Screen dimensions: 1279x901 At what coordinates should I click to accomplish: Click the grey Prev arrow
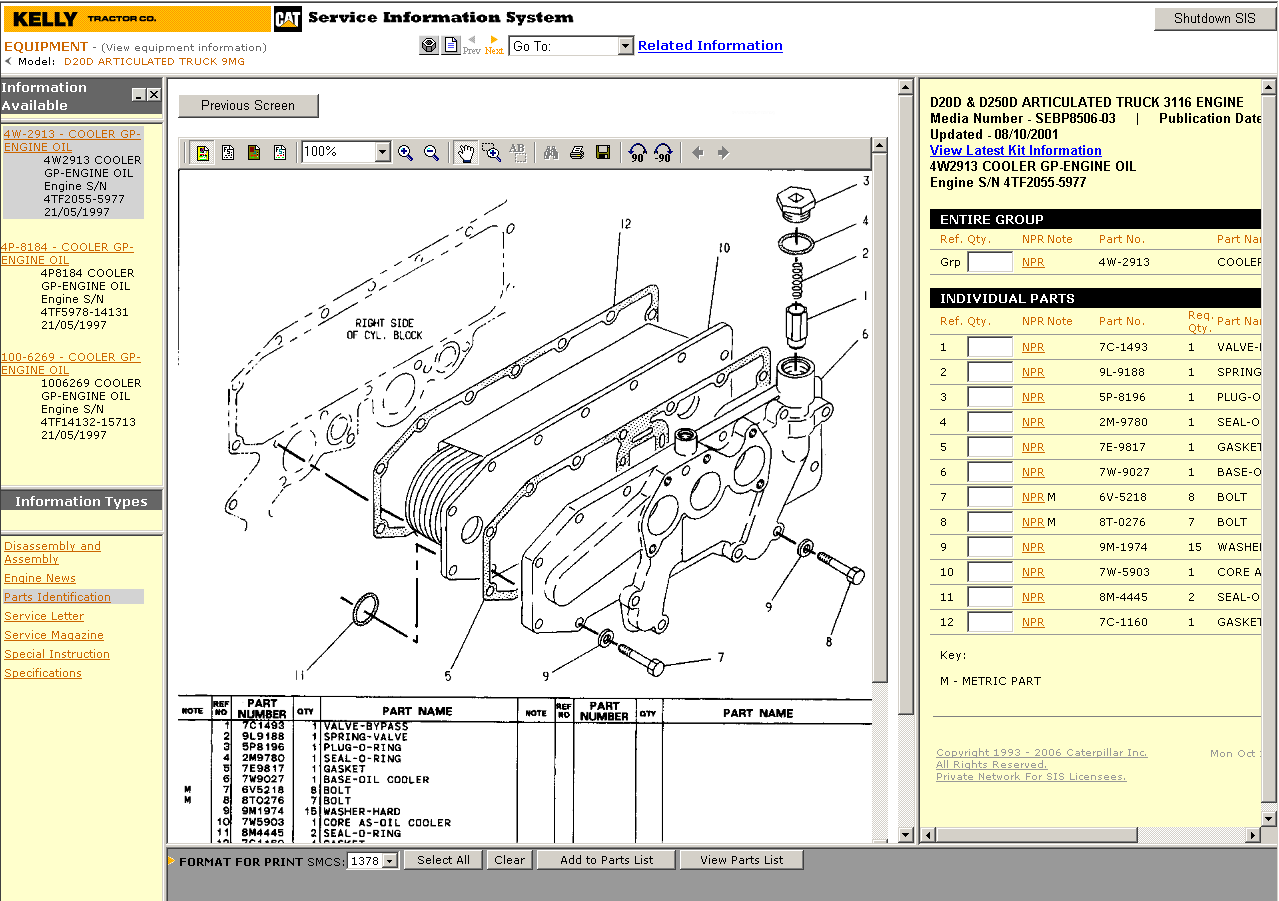tap(472, 44)
